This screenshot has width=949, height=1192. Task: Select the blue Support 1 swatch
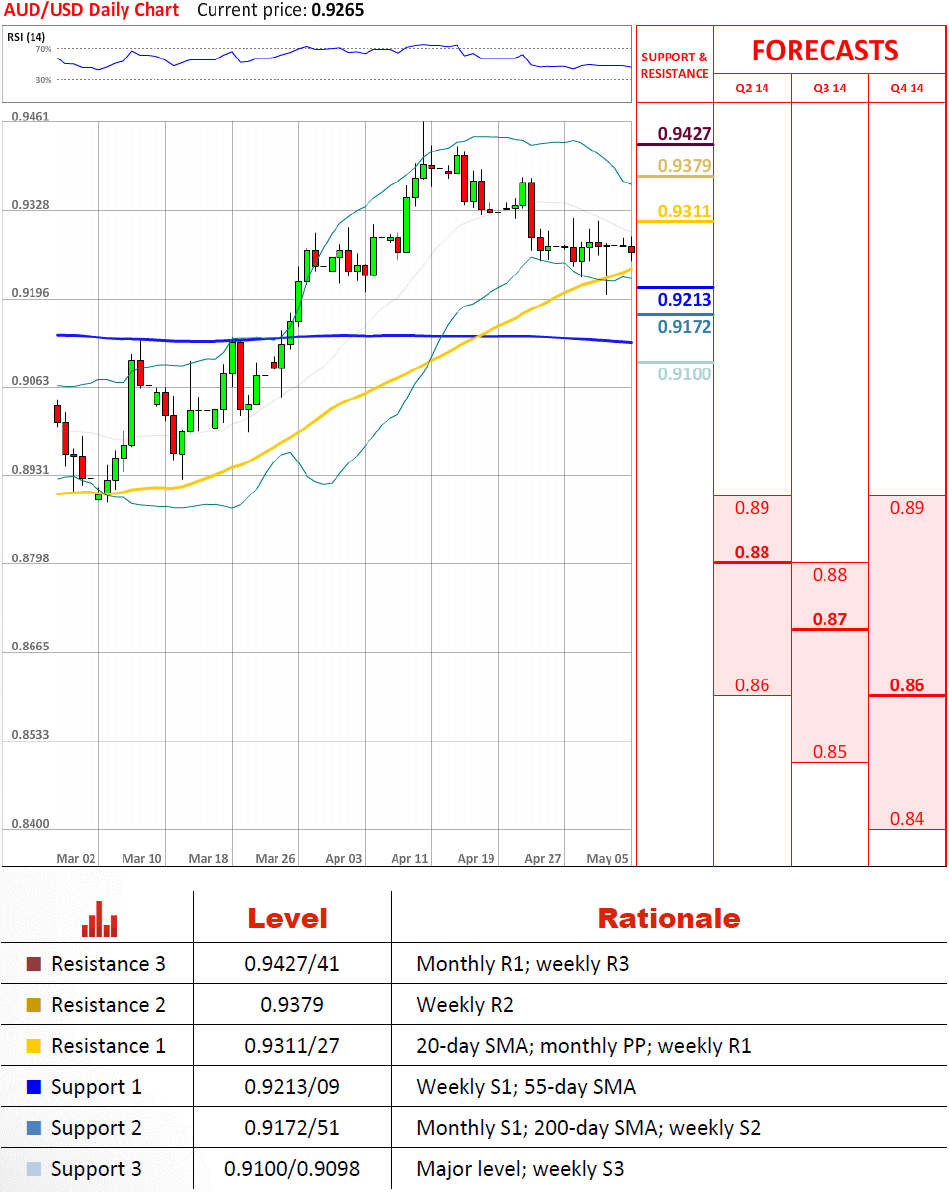pos(34,1087)
